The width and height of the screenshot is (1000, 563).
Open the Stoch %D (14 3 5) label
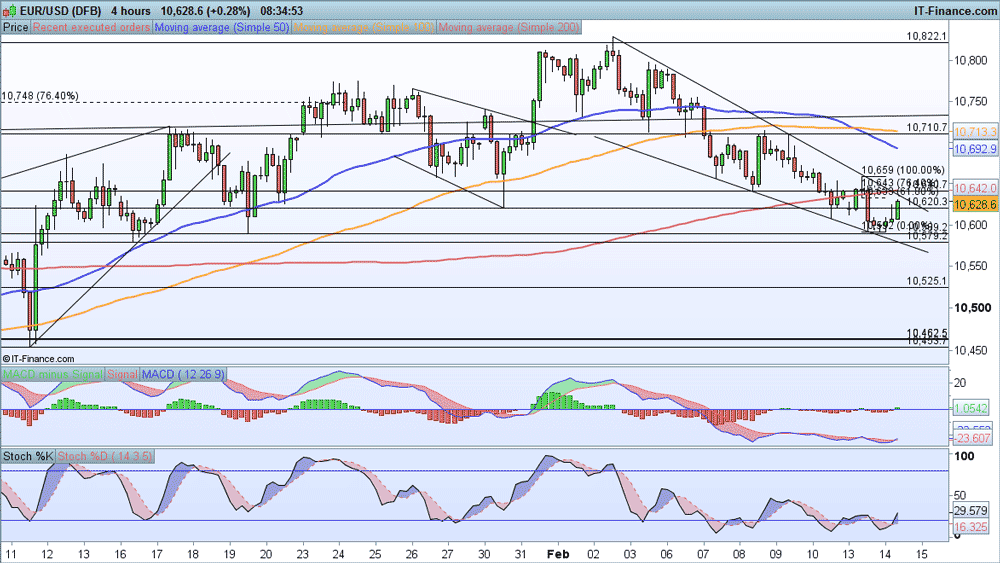(x=105, y=457)
